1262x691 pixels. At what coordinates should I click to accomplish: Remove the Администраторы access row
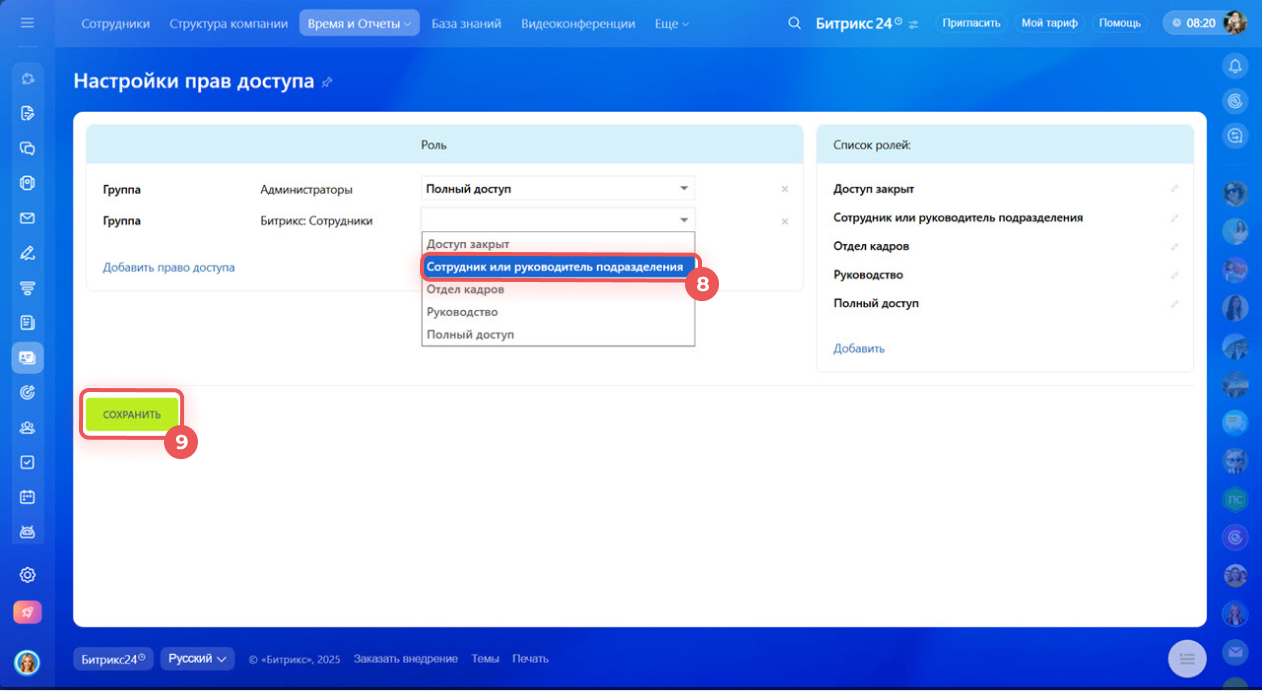(x=784, y=189)
